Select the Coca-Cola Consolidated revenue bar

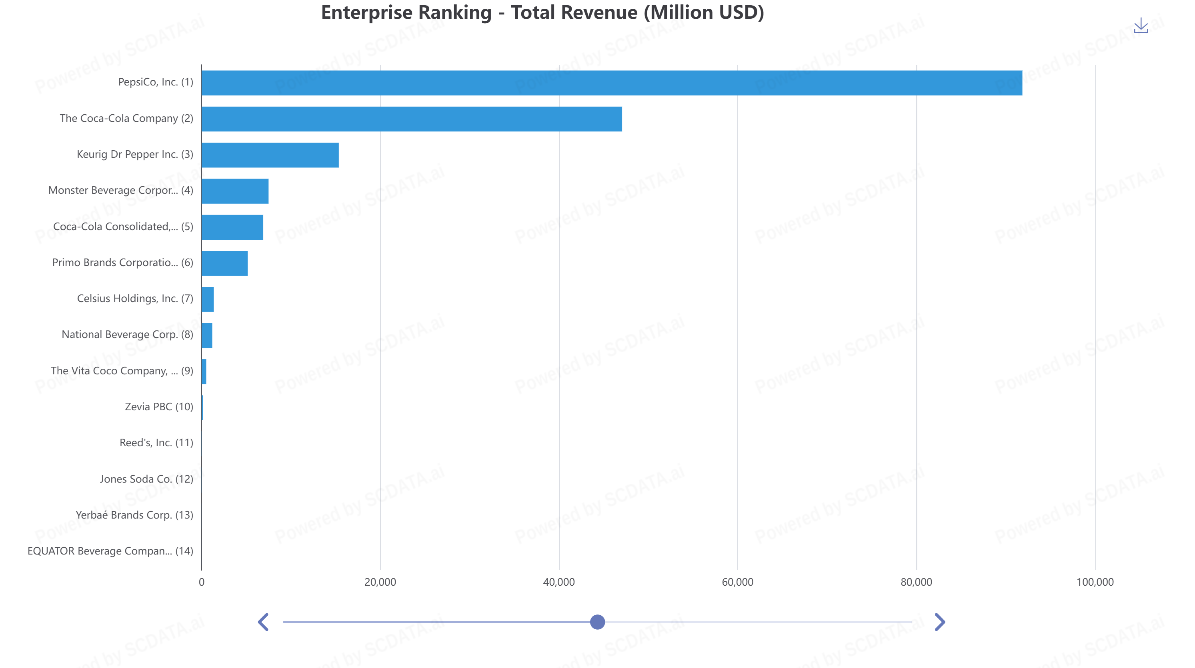point(232,227)
